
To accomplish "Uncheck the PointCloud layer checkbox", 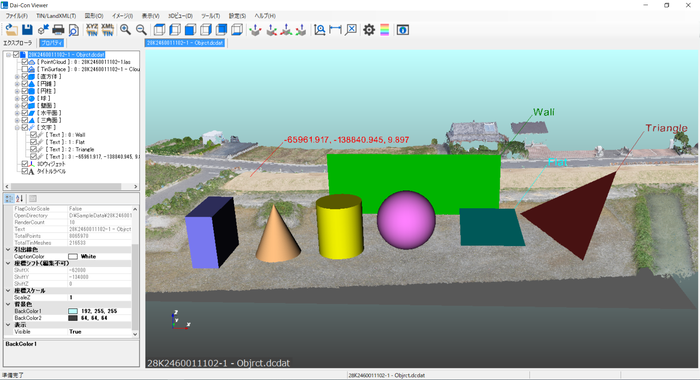I will click(25, 62).
